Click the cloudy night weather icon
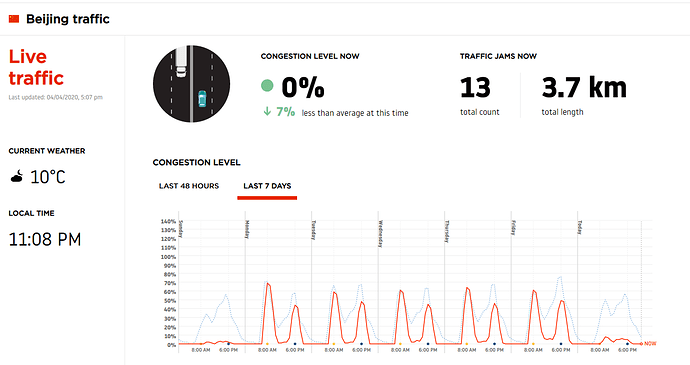Viewport: 690px width, 365px height. (17, 177)
